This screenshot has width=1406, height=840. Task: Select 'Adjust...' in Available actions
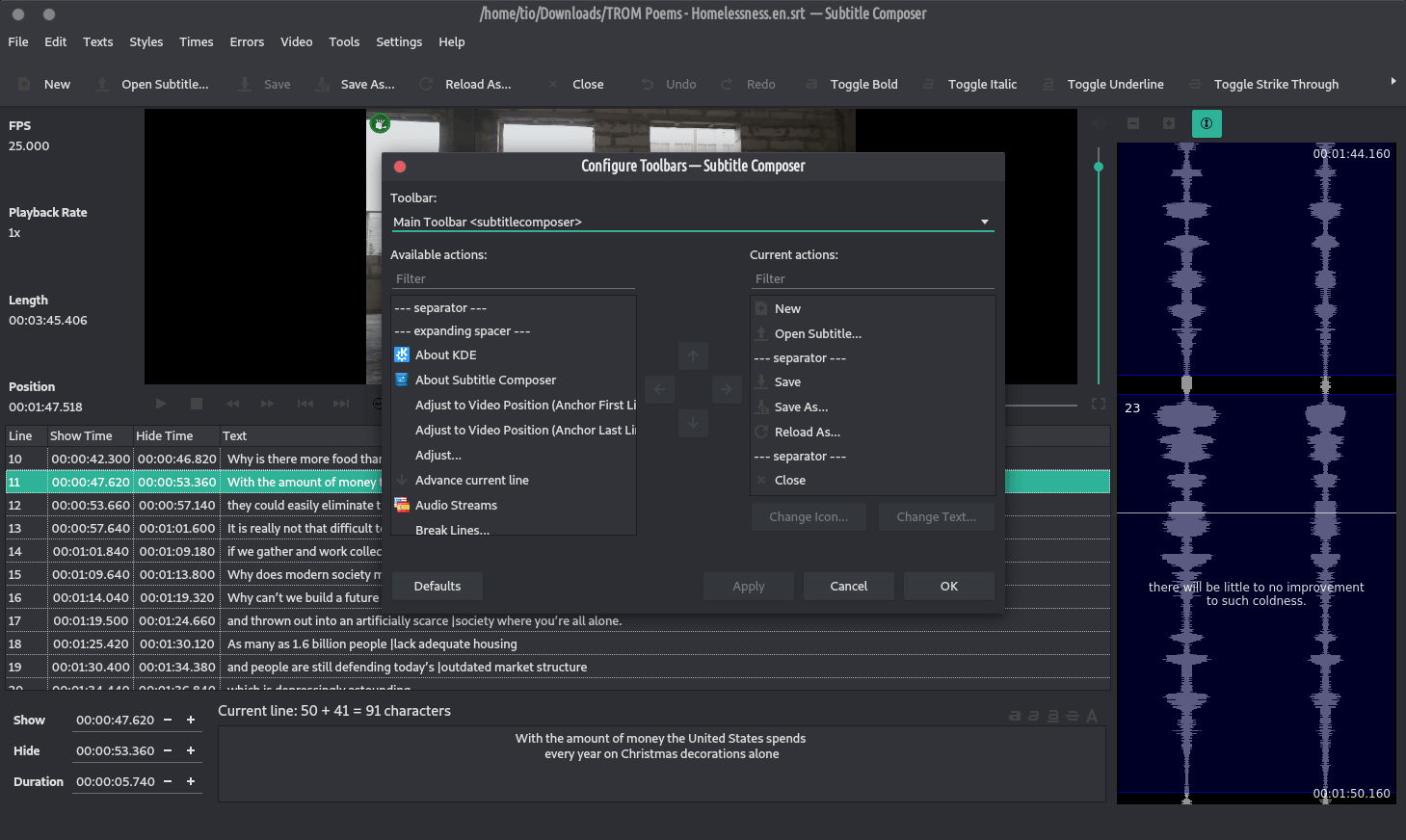pos(514,455)
